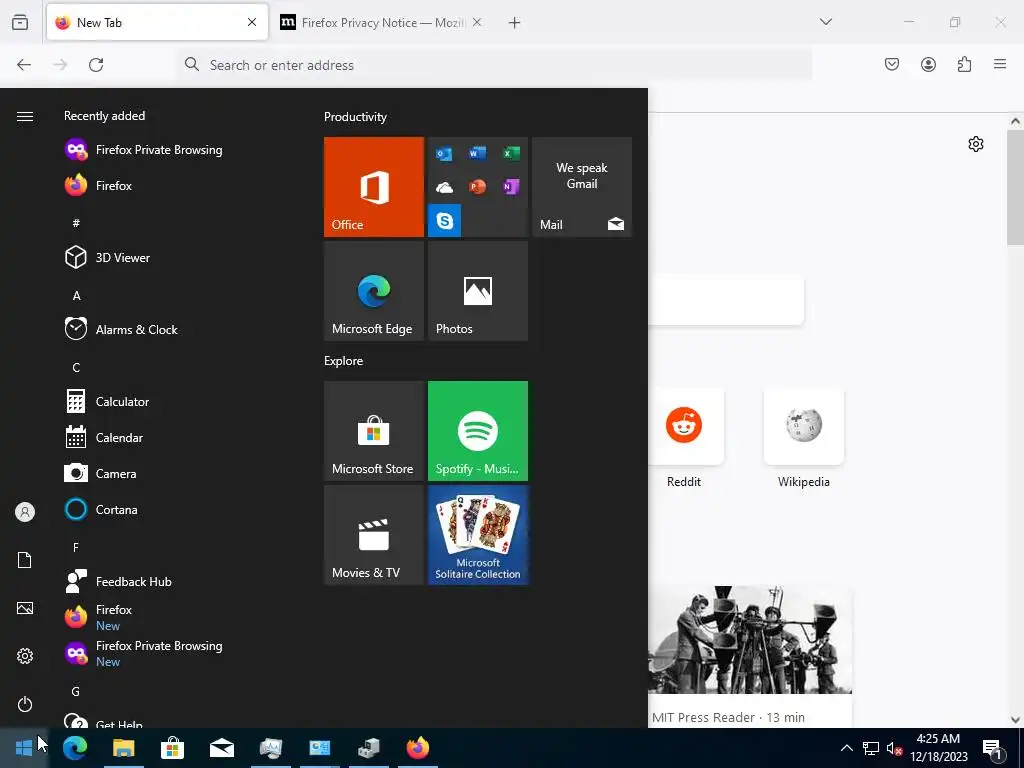
Task: Click the Windows Start button
Action: (24, 748)
